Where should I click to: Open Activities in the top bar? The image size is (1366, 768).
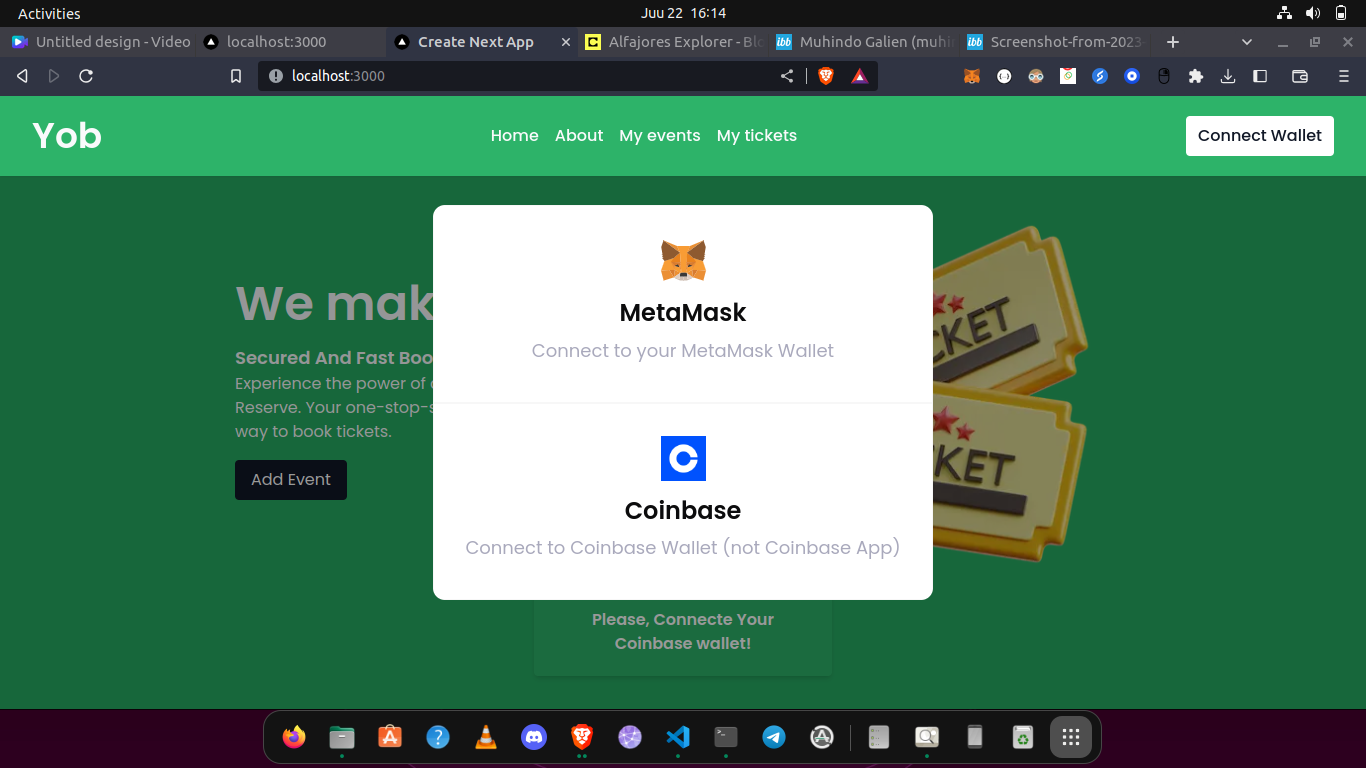click(x=49, y=13)
